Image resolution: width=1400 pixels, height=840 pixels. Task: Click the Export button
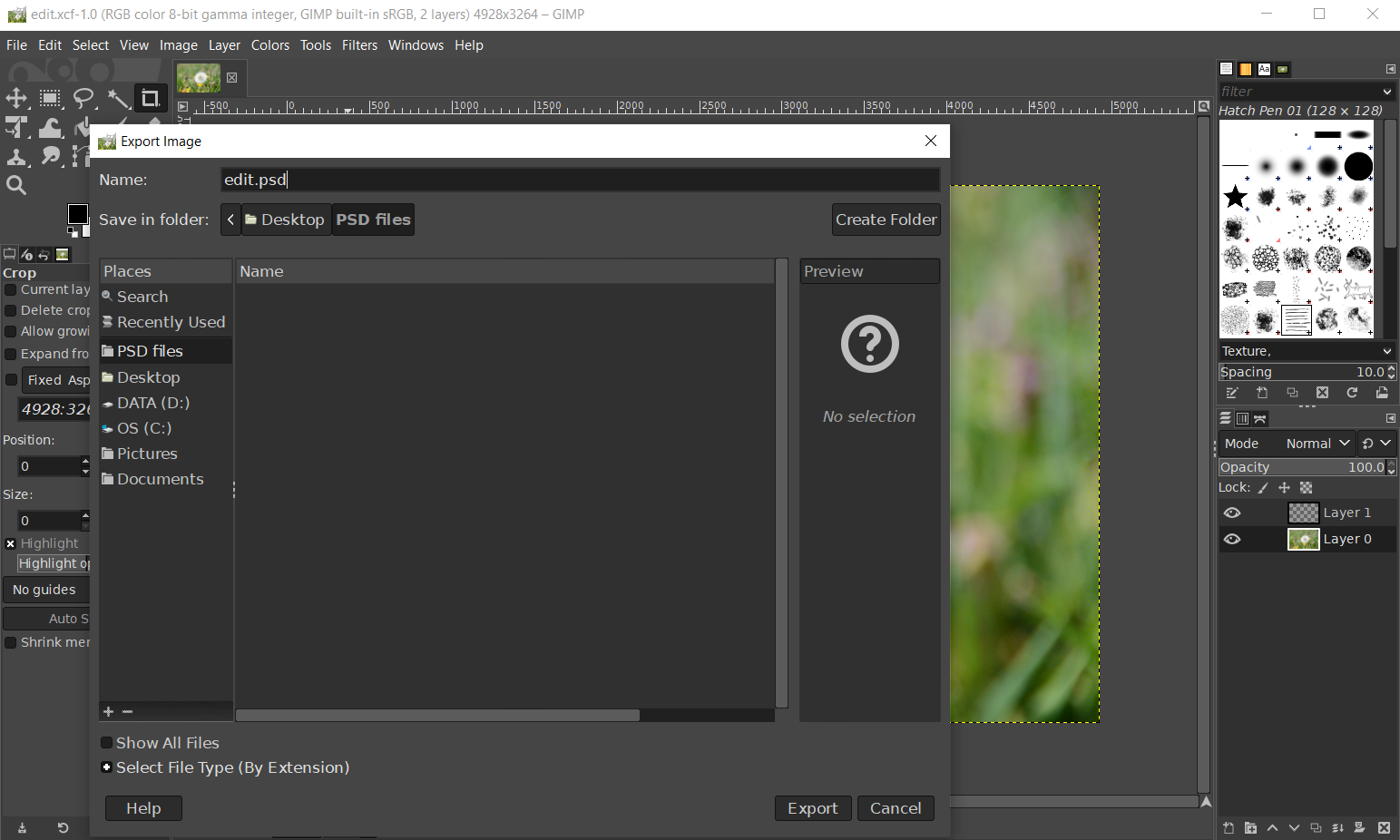(812, 808)
